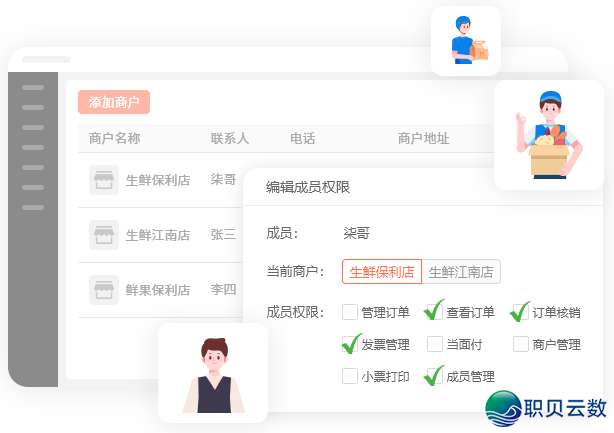Screen dimensions: 614x433
Task: Click member name 柒哥 in the dialog
Action: pos(356,233)
